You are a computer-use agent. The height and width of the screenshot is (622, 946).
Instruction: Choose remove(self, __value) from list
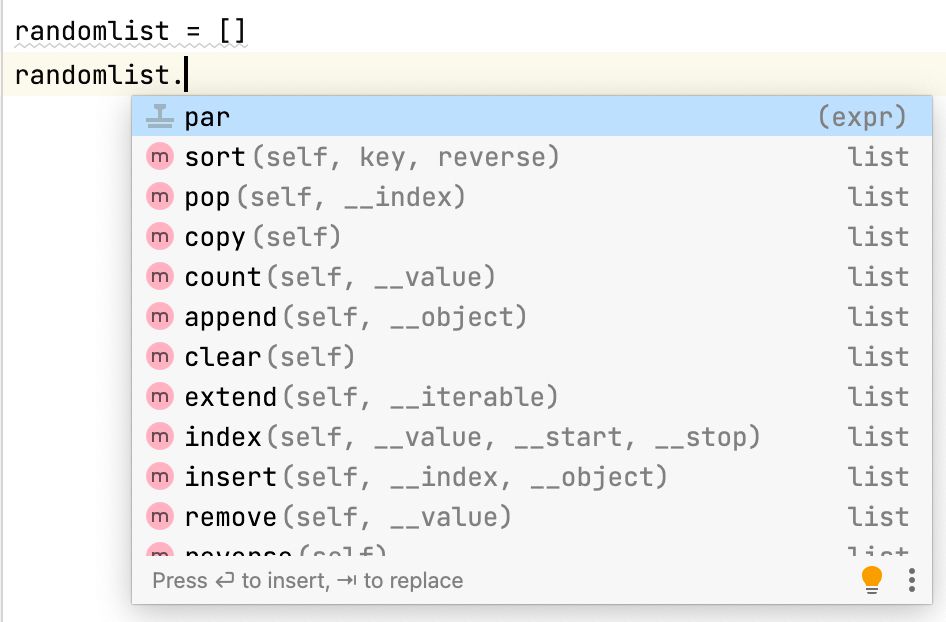532,516
